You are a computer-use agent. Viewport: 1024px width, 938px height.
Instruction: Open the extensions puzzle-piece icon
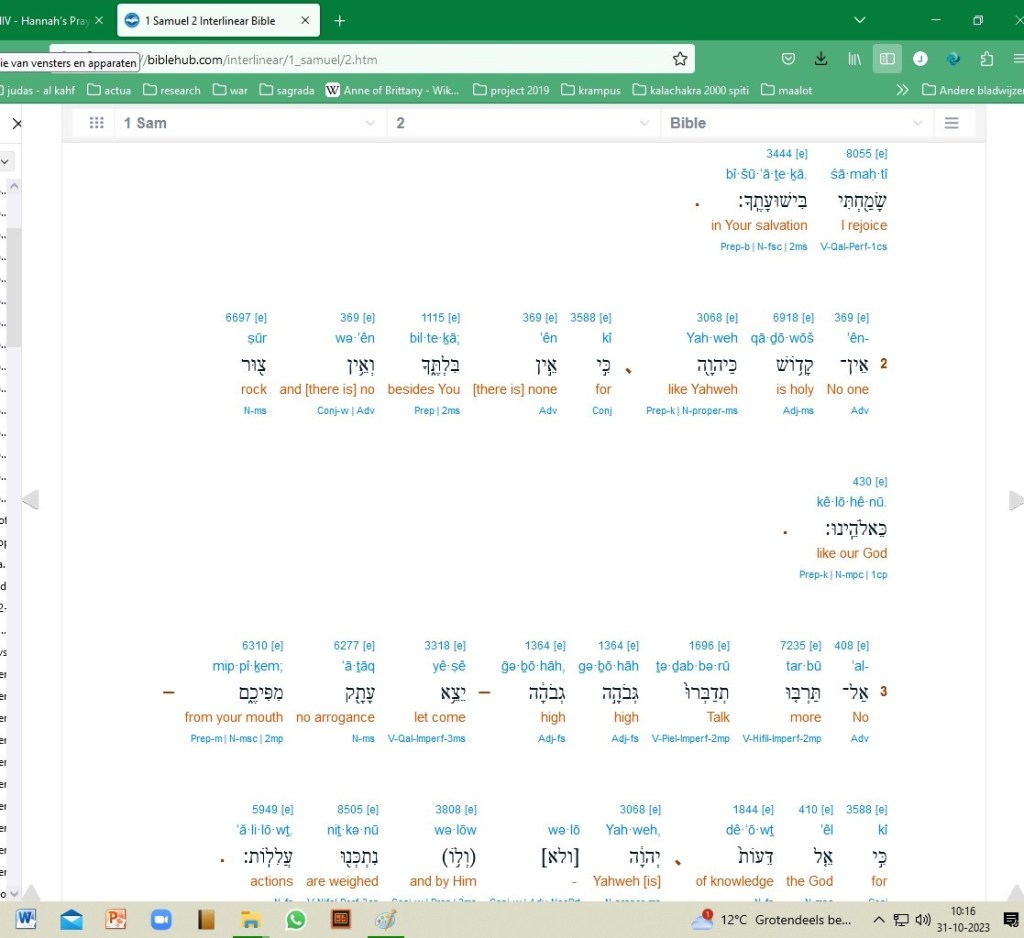(x=987, y=59)
